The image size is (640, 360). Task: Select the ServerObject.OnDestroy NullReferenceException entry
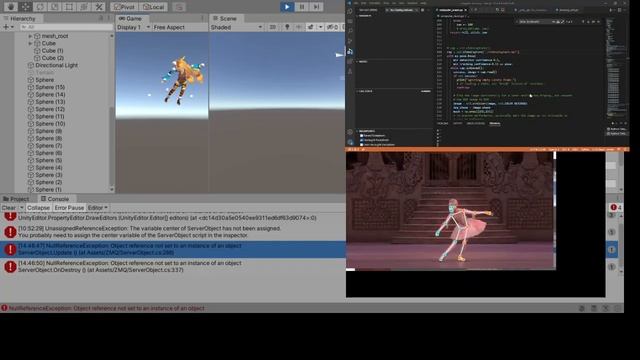173,267
